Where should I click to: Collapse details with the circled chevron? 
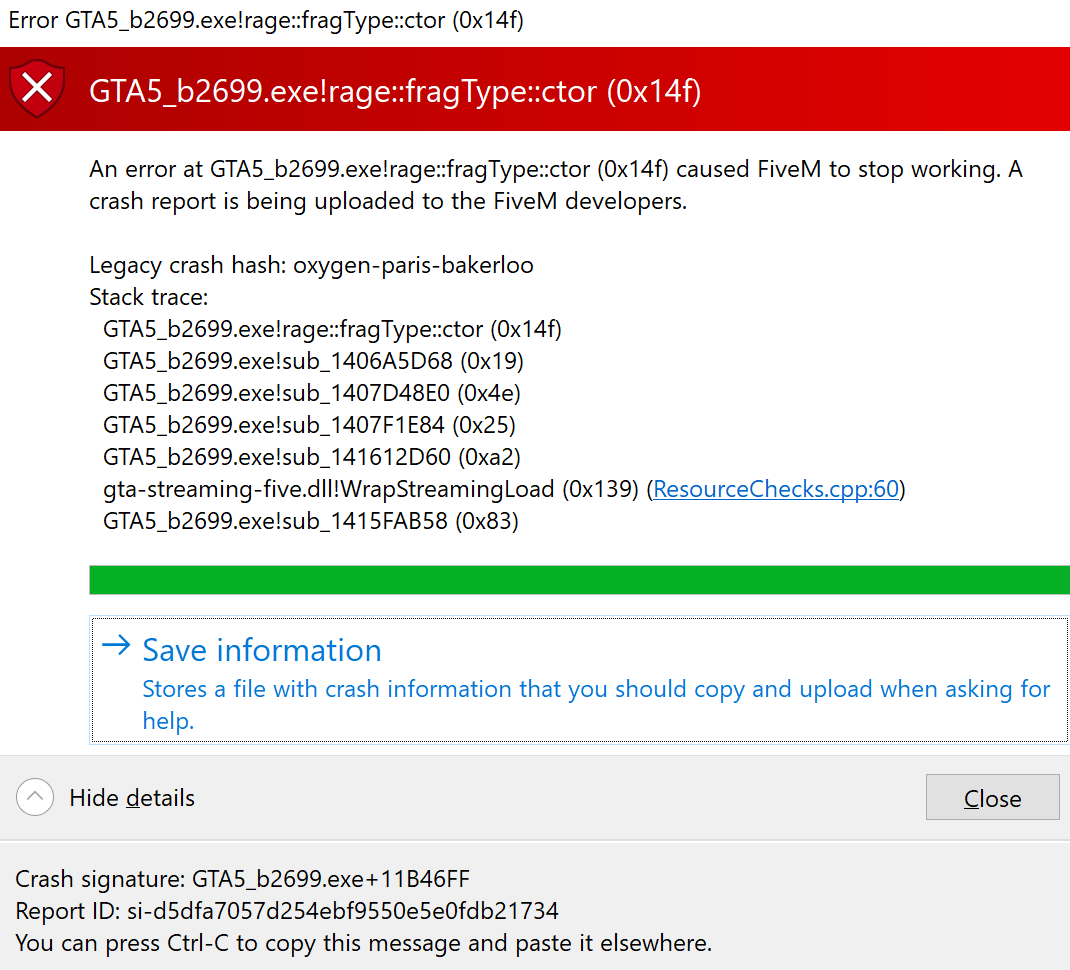coord(35,797)
